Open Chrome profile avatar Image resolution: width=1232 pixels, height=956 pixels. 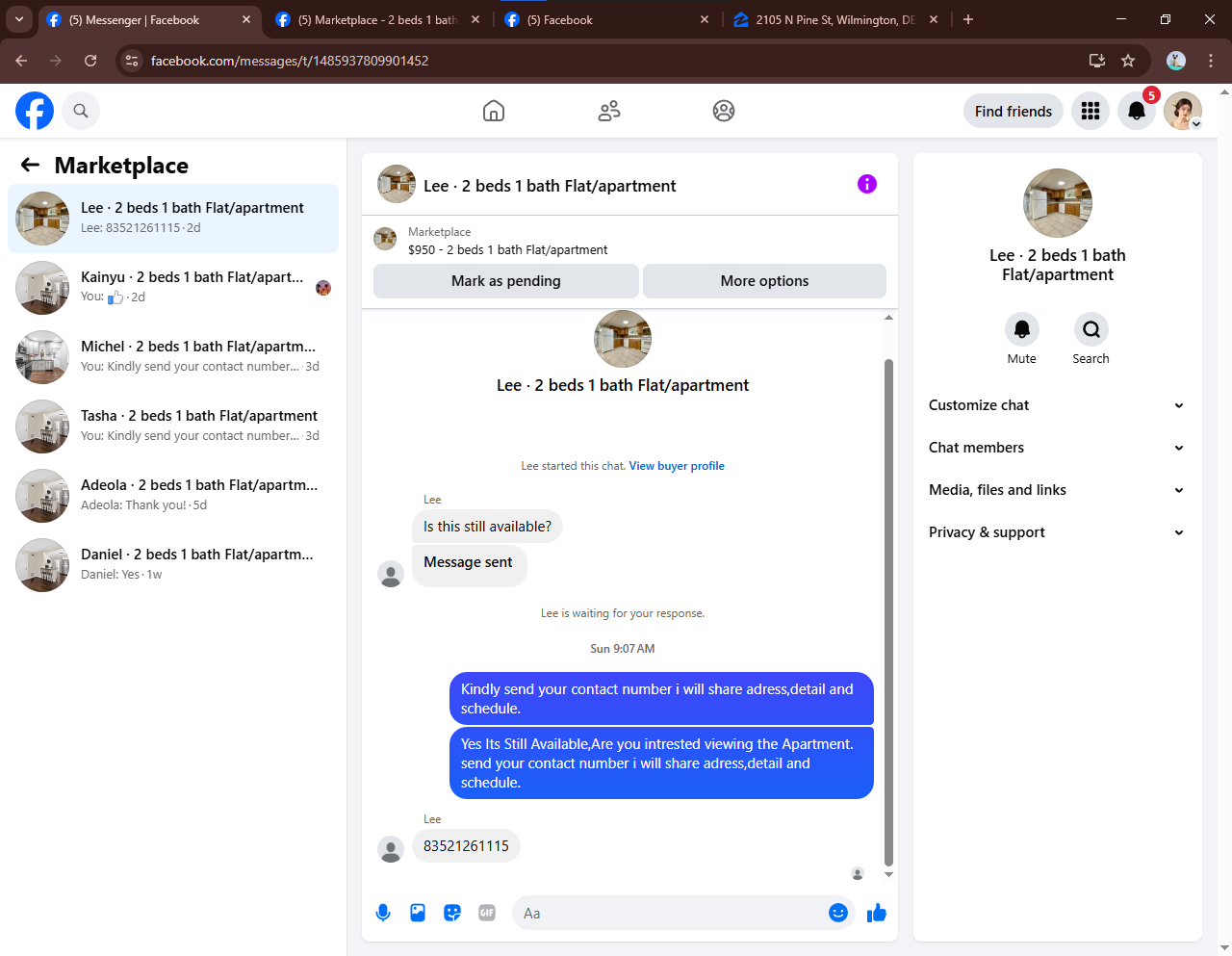point(1176,61)
